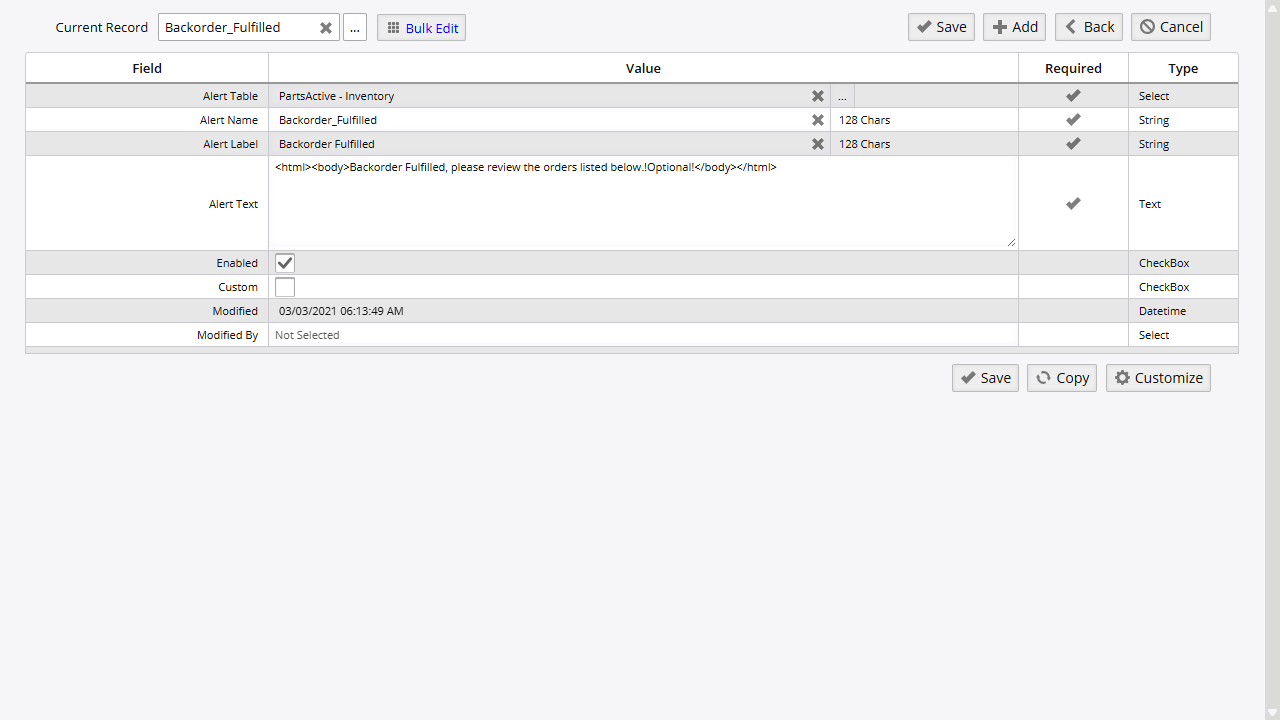Clear the Alert Name value
Image resolution: width=1280 pixels, height=720 pixels.
pos(818,120)
